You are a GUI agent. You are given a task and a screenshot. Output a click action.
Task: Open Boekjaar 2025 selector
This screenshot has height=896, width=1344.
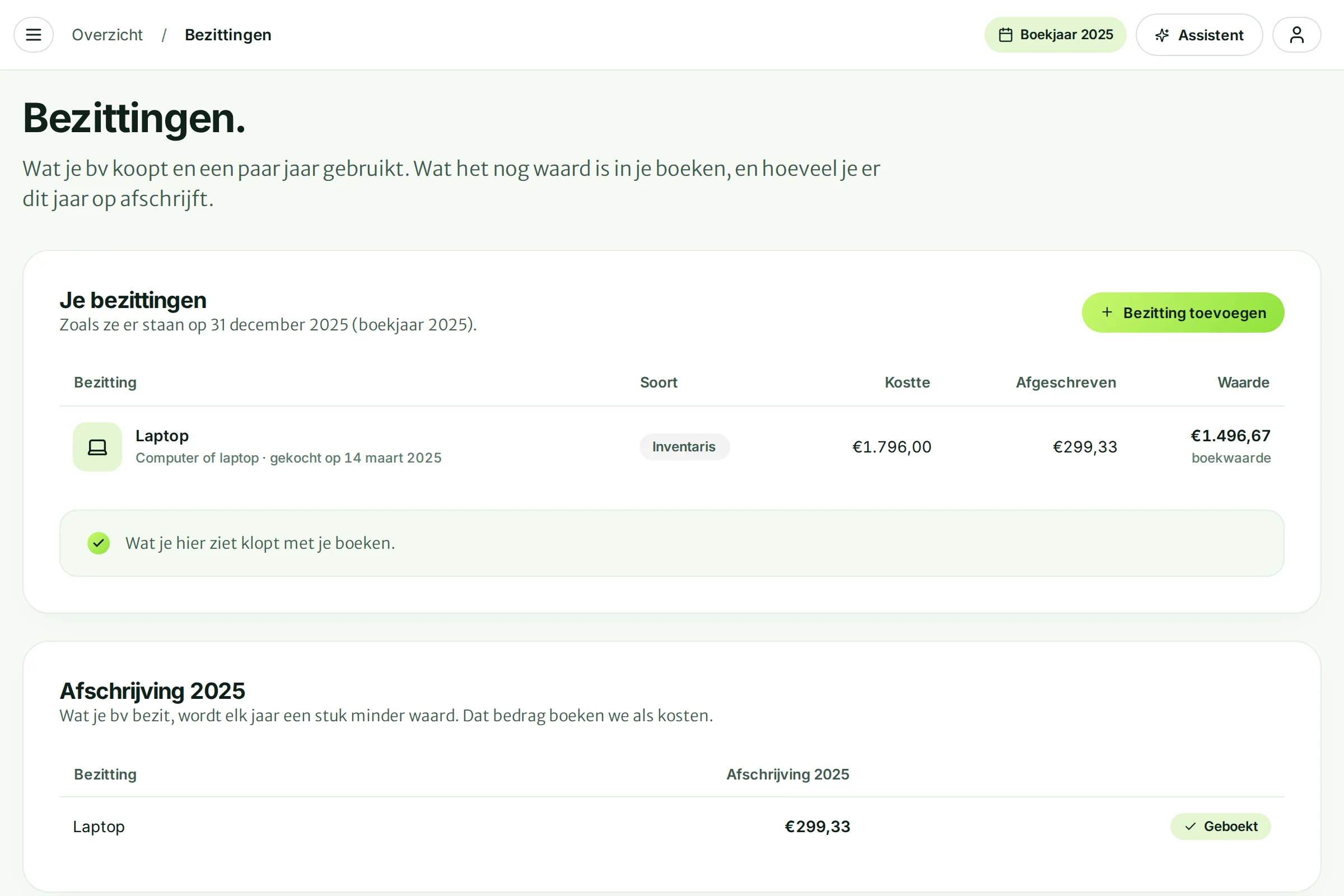click(1055, 35)
